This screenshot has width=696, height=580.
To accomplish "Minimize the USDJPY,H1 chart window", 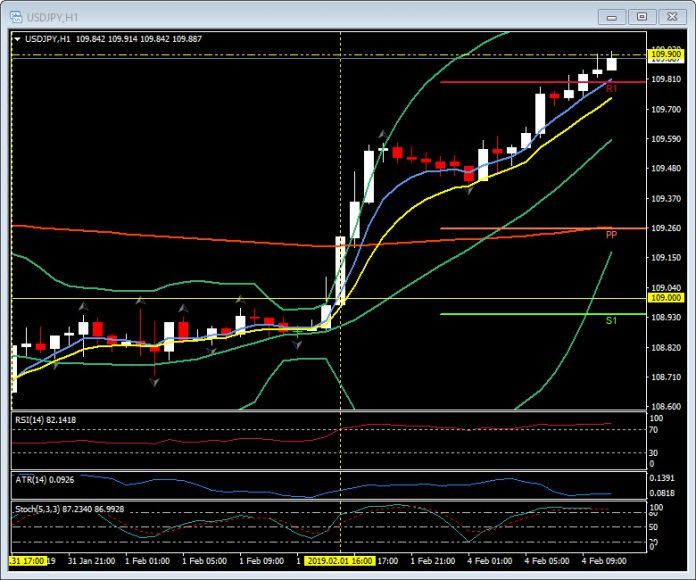I will (612, 17).
